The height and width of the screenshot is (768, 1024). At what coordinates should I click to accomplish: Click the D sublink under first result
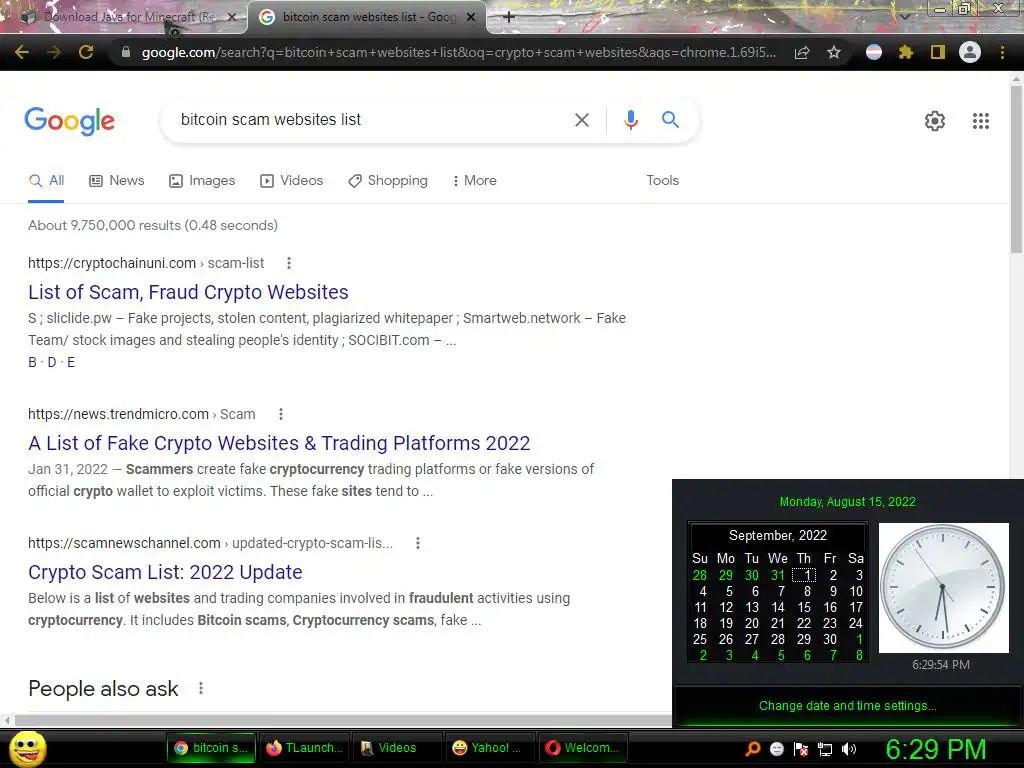[x=52, y=362]
